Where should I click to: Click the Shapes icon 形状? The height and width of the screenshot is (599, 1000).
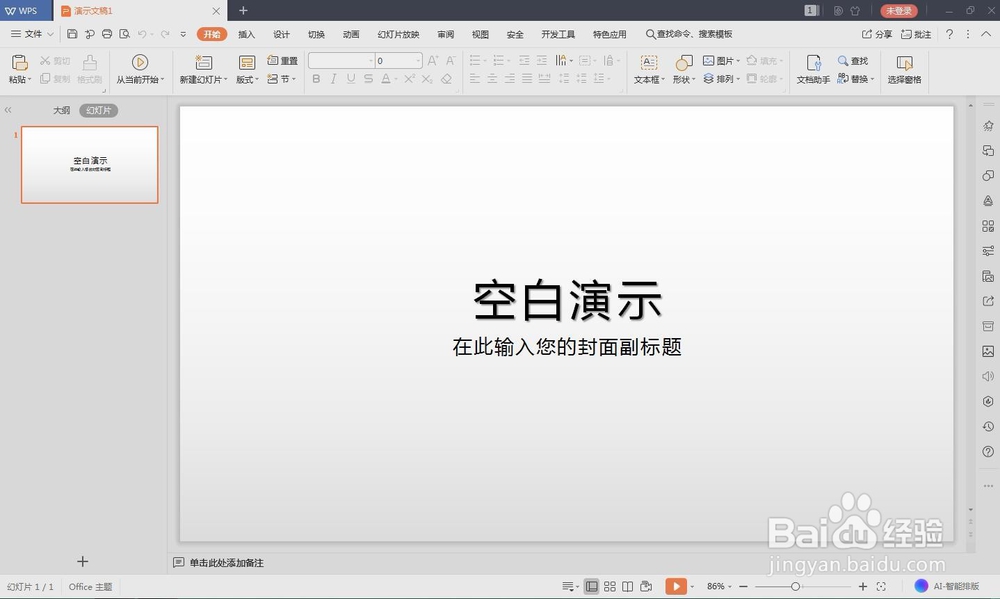[684, 63]
